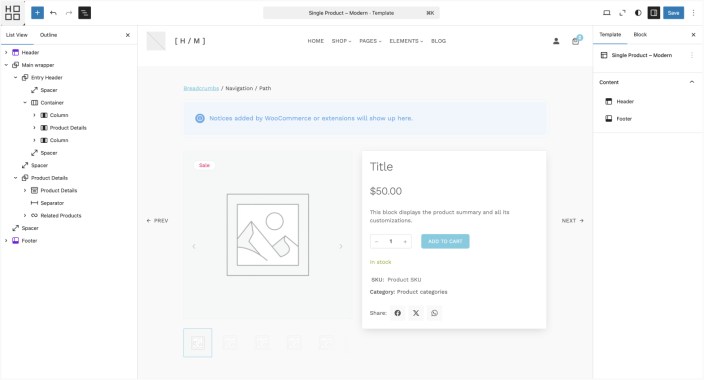Open zoom-out view icon
The width and height of the screenshot is (704, 380).
point(622,13)
